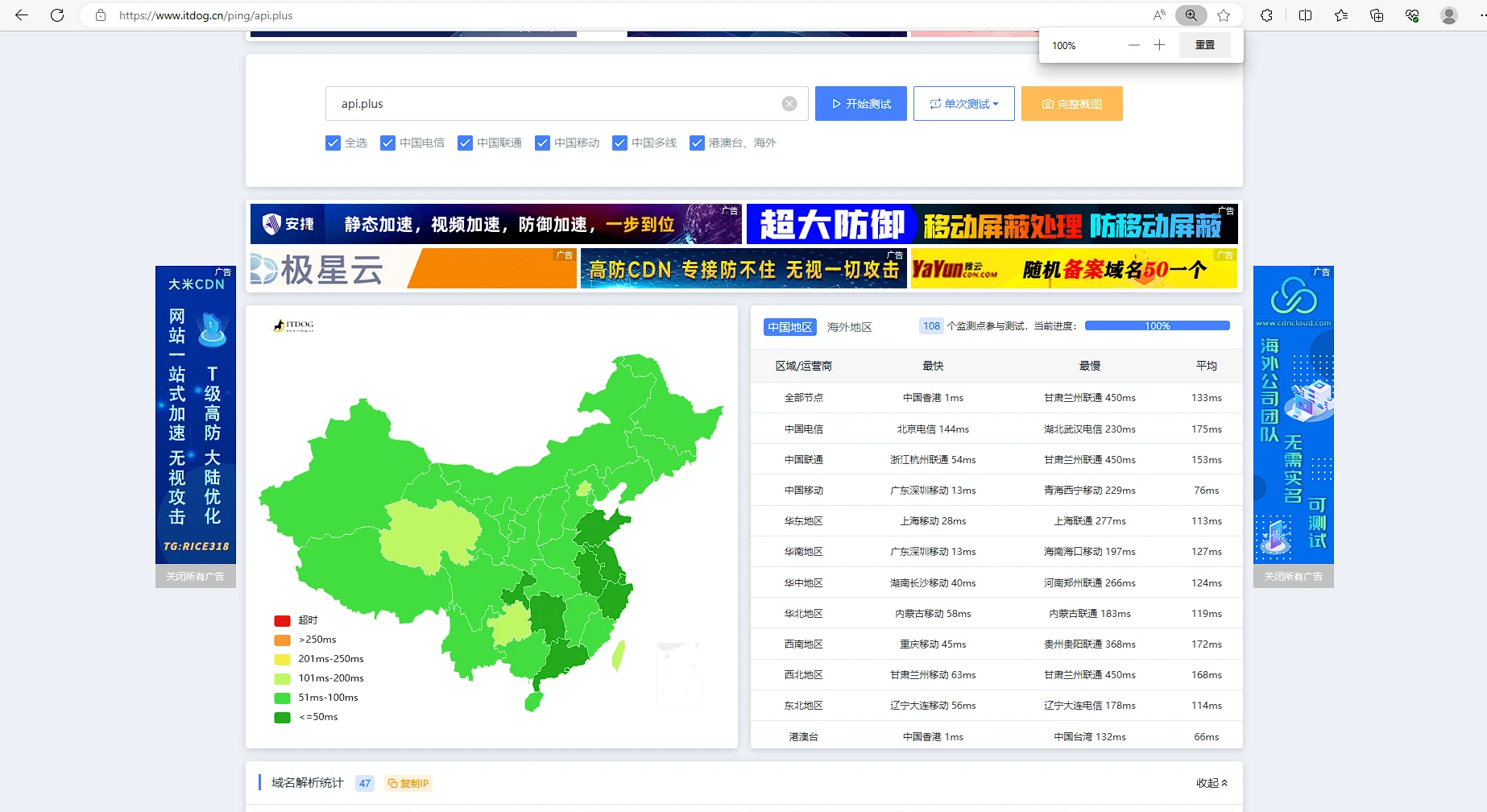Open the Collections icon
This screenshot has height=812, width=1487.
tap(1376, 15)
